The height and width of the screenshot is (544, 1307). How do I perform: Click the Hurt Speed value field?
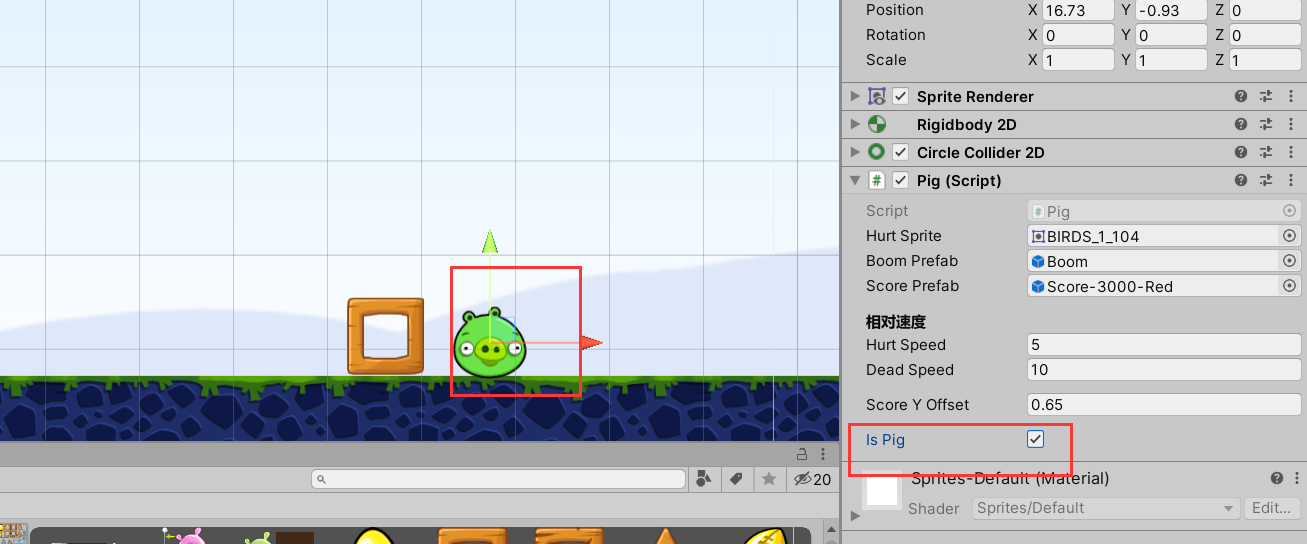tap(1164, 345)
